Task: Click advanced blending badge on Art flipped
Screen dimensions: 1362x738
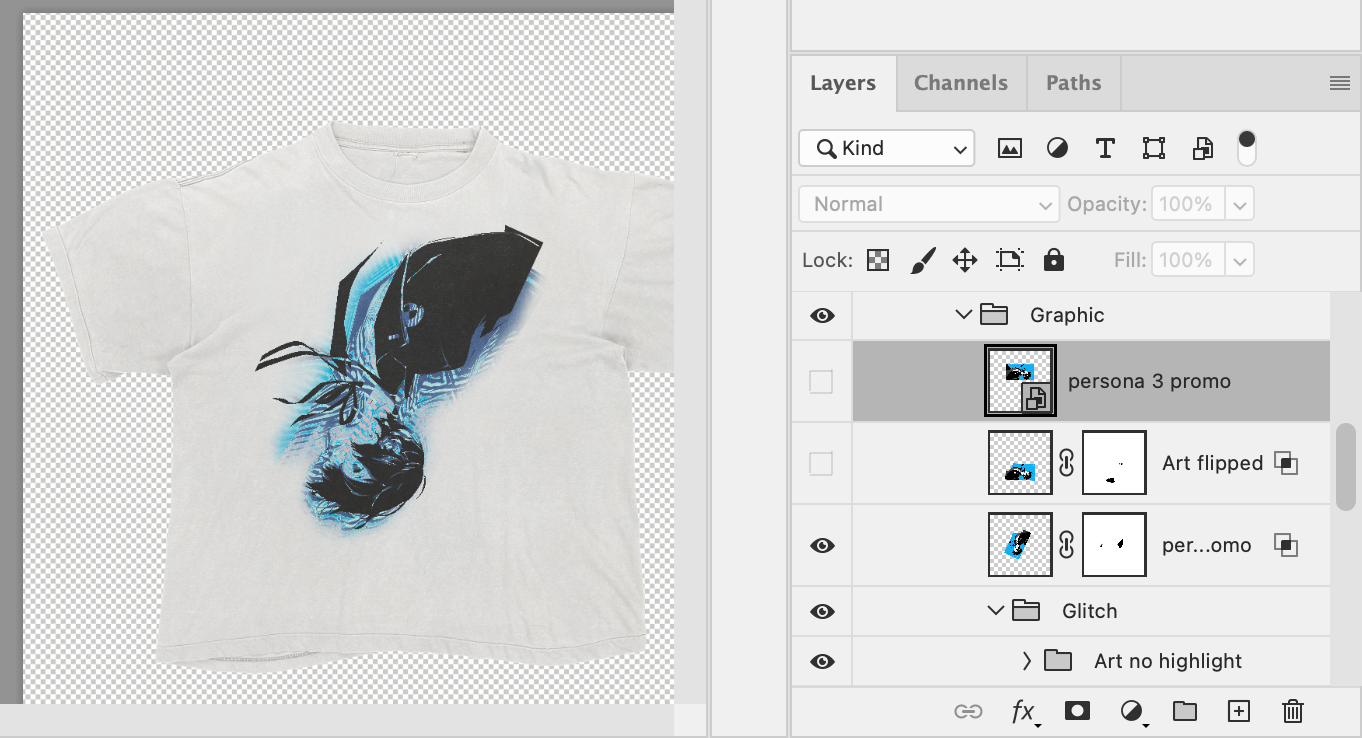Action: pyautogui.click(x=1286, y=463)
